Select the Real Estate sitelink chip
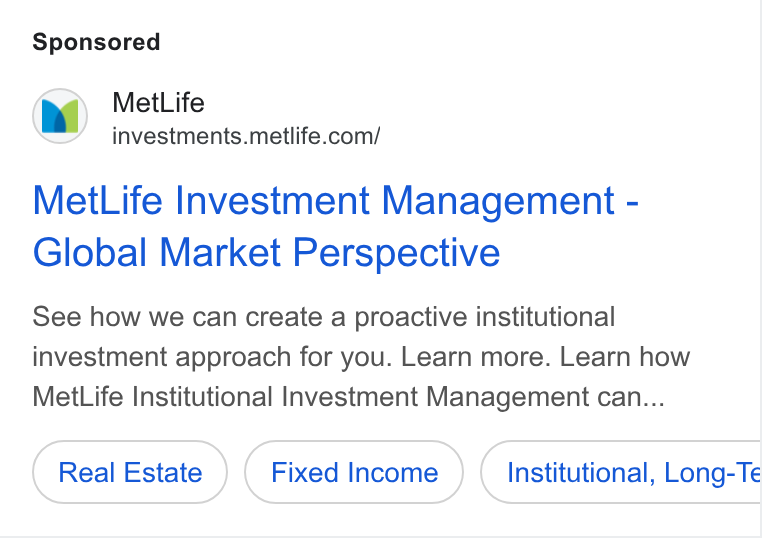 click(130, 472)
